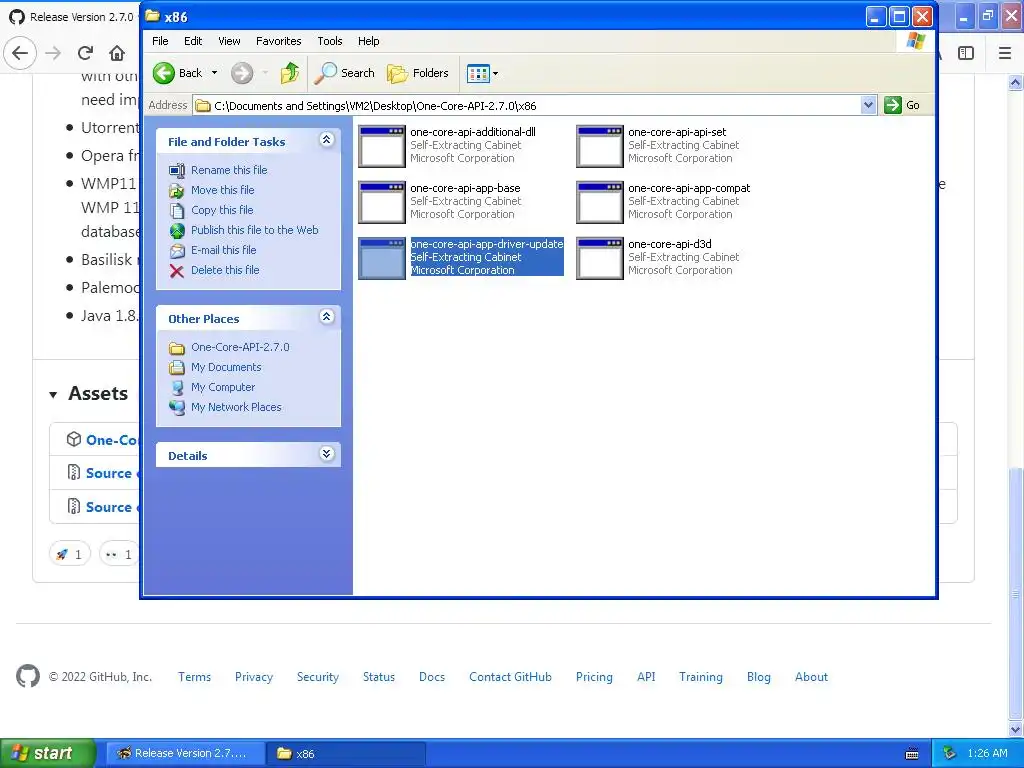Click the x86 taskbar button
Image resolution: width=1024 pixels, height=768 pixels.
pos(346,754)
